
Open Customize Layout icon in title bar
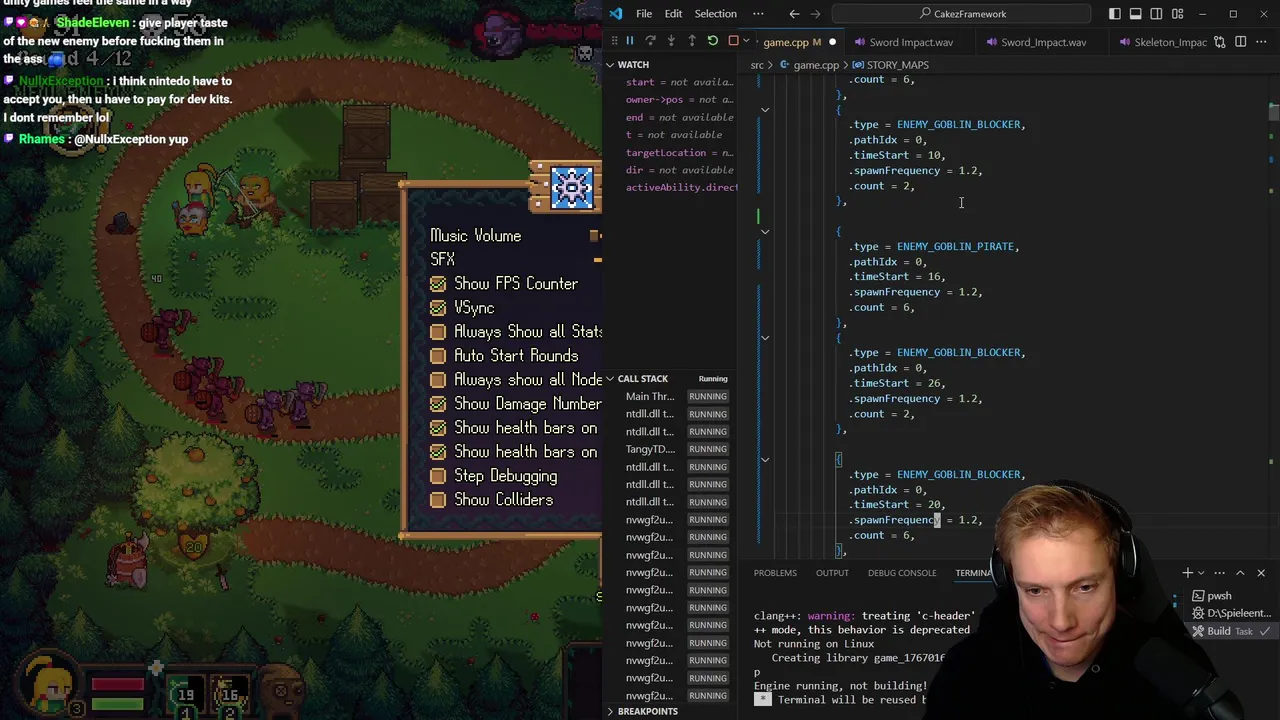coord(1178,14)
